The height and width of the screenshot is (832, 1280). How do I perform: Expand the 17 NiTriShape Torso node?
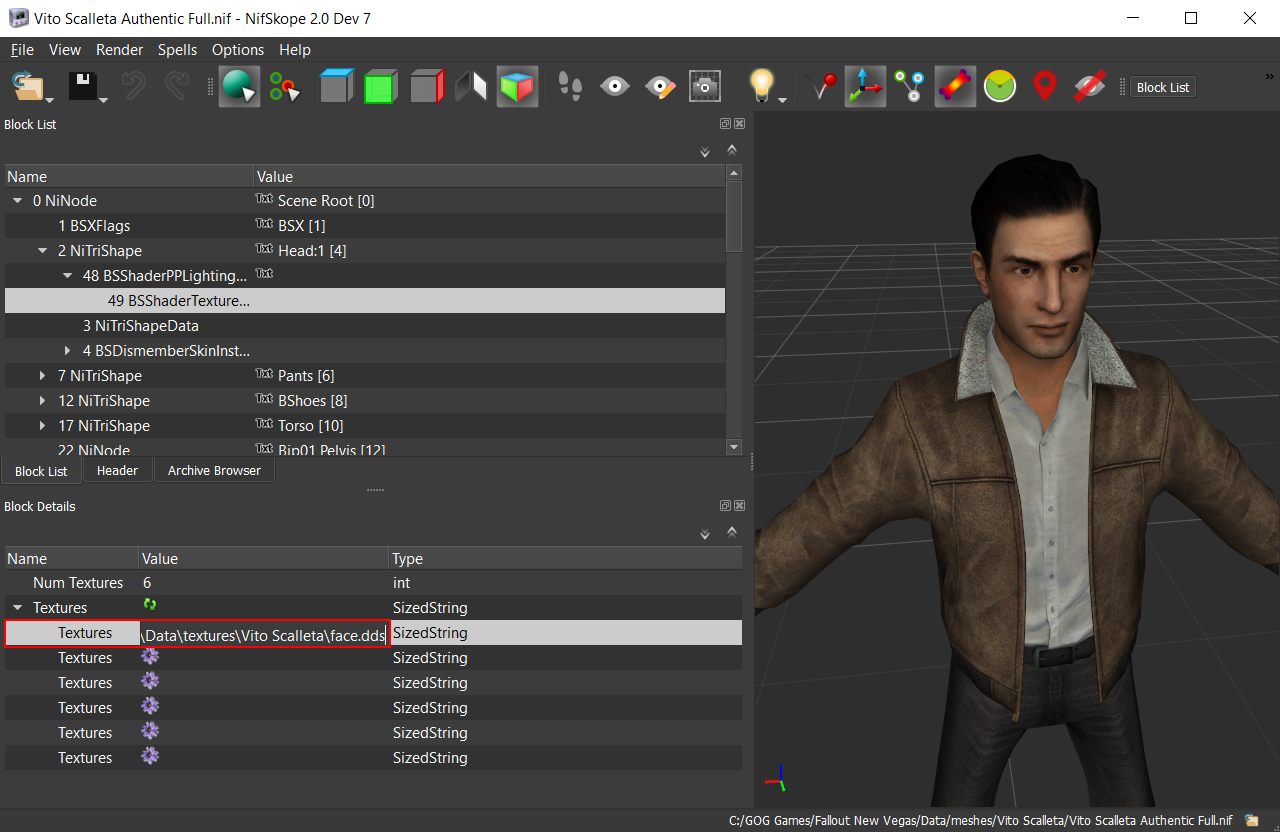click(42, 426)
